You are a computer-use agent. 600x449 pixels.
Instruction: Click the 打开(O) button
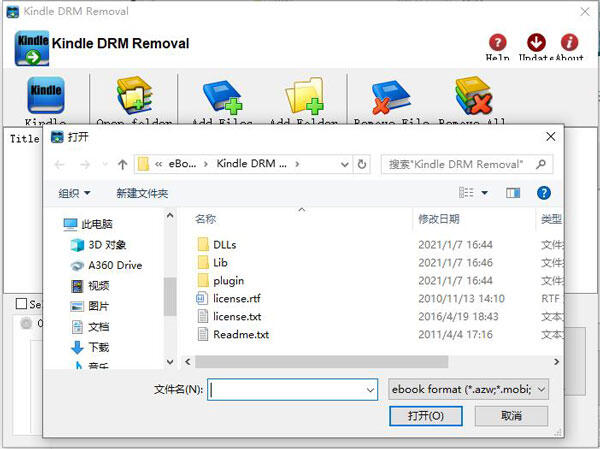pos(426,416)
